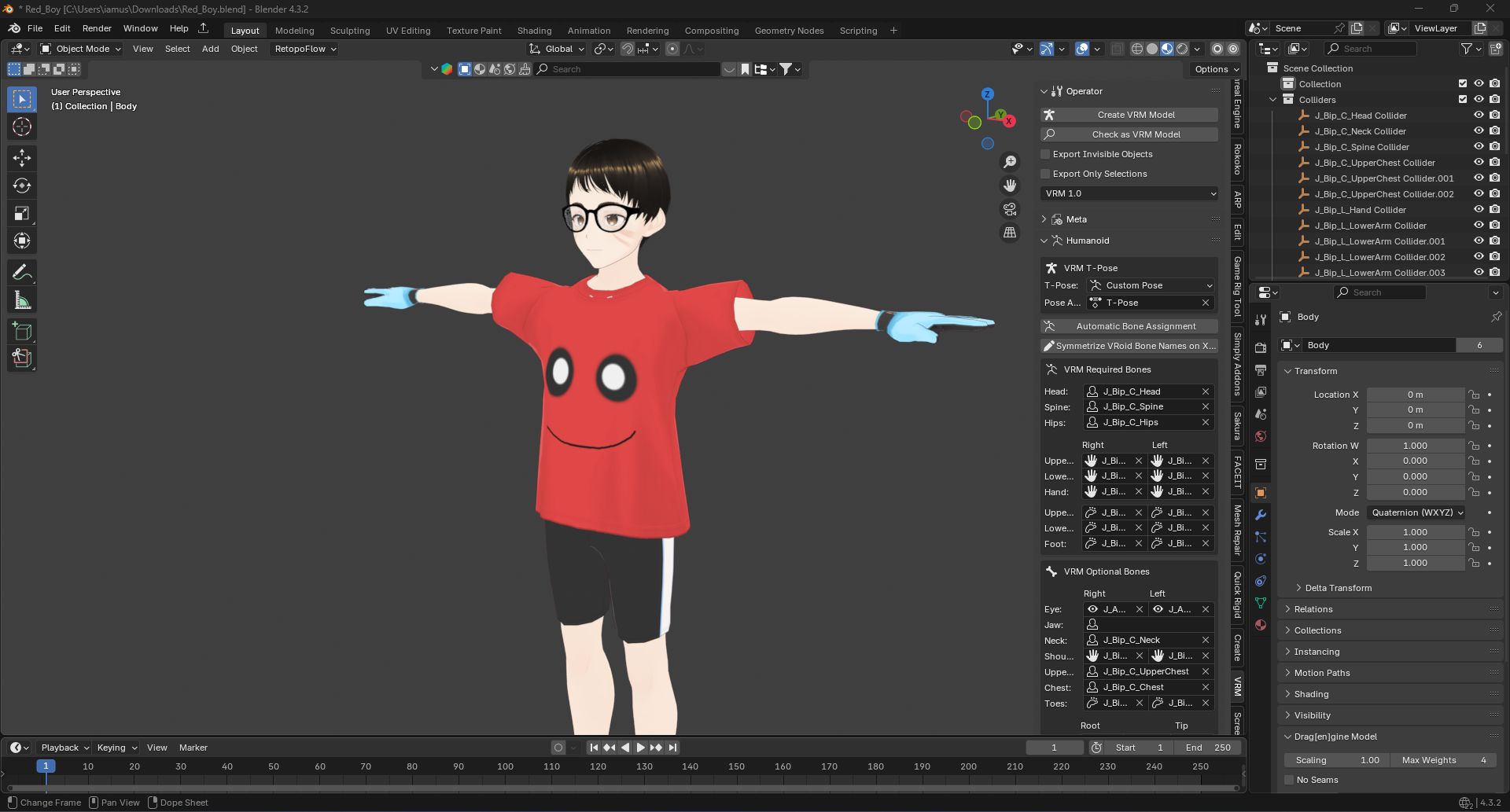The height and width of the screenshot is (812, 1510).
Task: Switch to the Shading workspace tab
Action: pos(534,30)
